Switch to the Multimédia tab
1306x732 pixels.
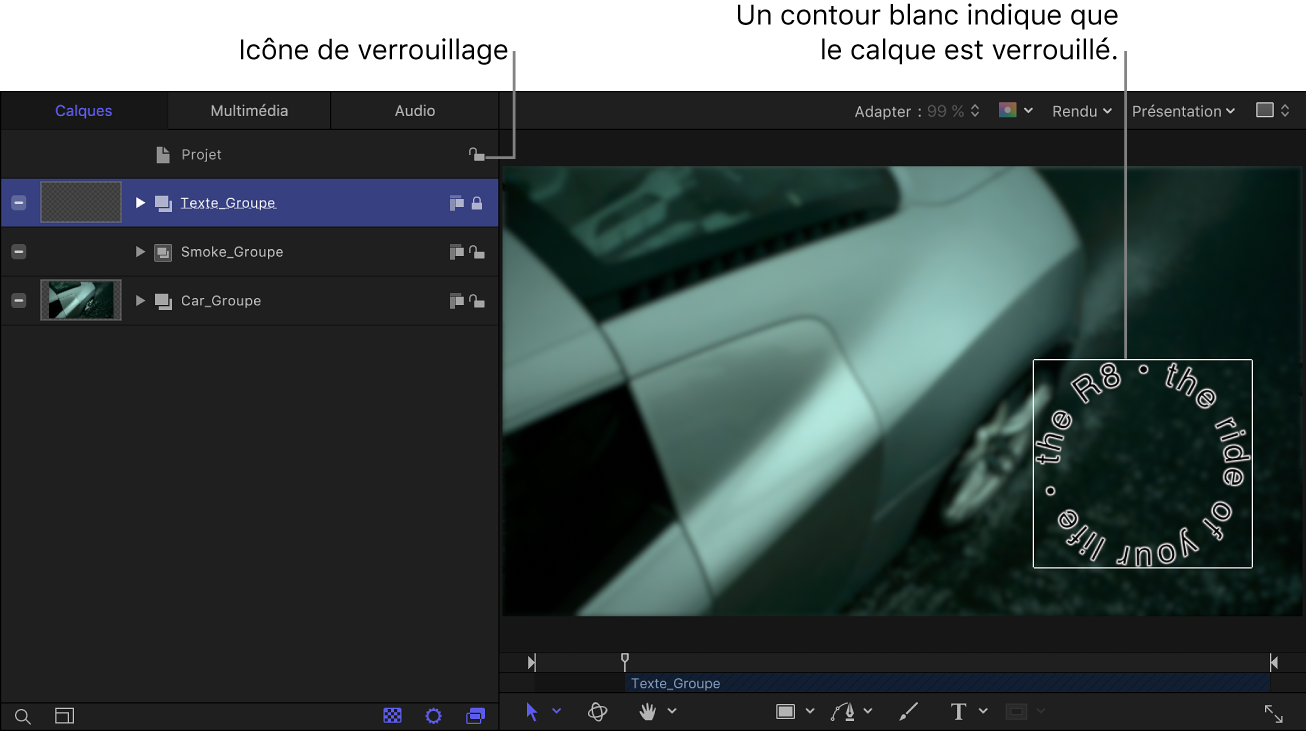[249, 111]
